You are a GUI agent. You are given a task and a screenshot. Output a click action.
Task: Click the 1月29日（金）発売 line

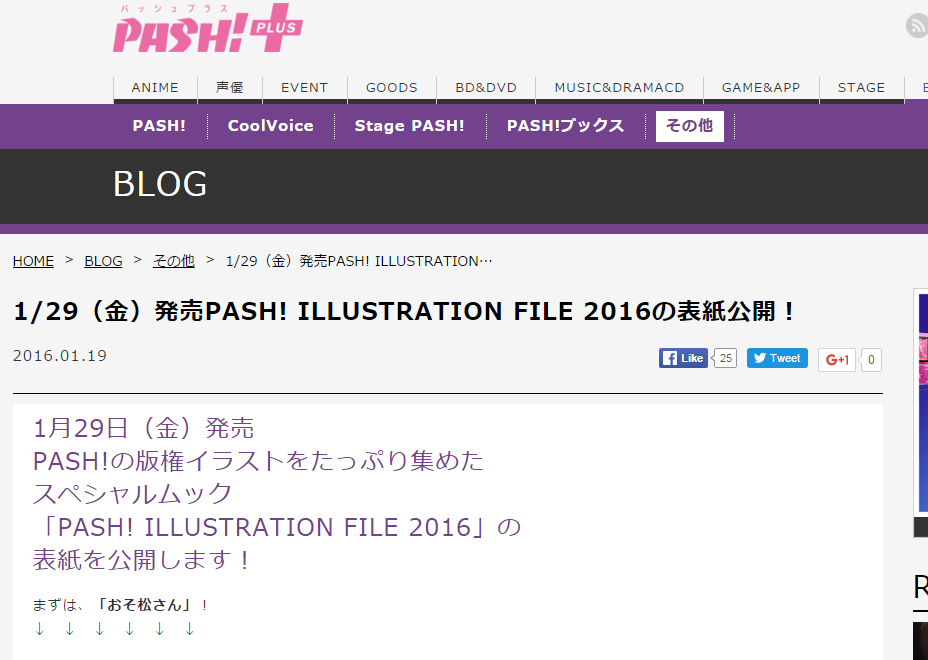tap(143, 428)
